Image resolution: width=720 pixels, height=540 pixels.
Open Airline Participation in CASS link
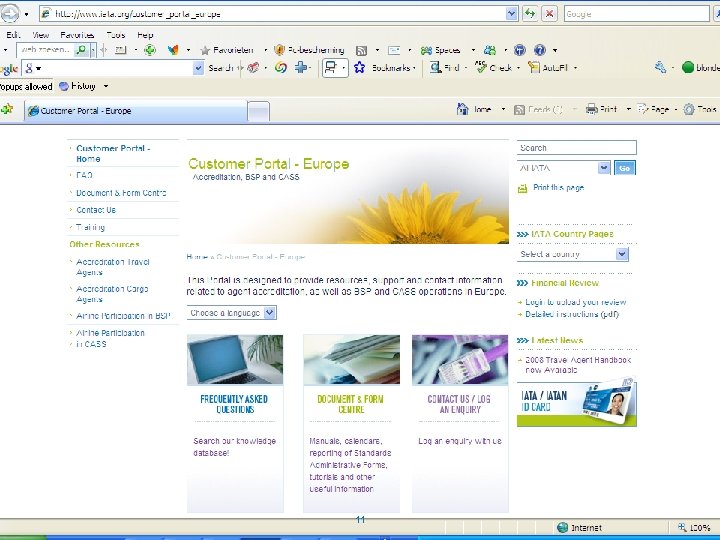click(x=110, y=338)
